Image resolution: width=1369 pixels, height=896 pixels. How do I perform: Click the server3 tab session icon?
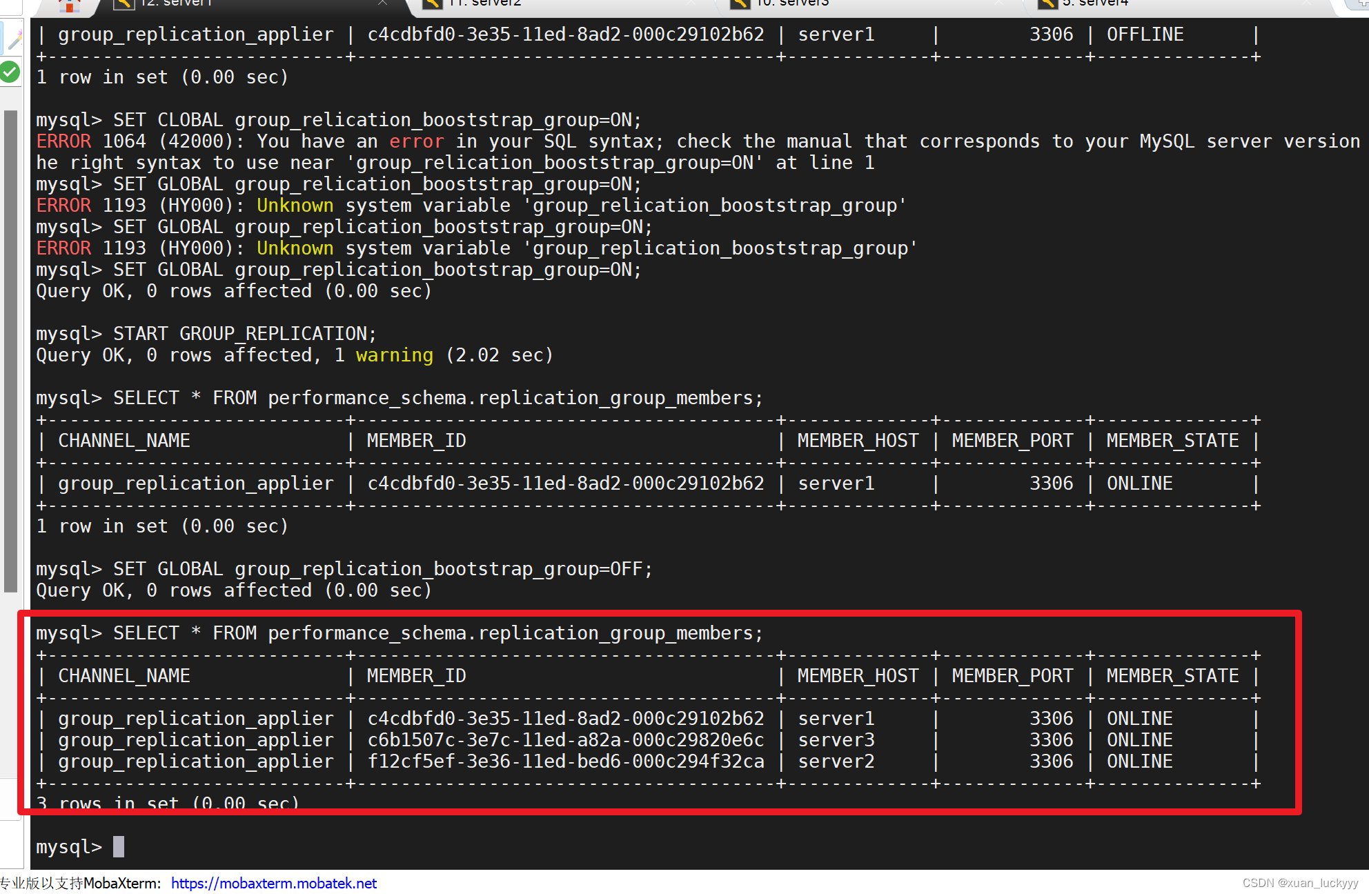click(x=740, y=3)
